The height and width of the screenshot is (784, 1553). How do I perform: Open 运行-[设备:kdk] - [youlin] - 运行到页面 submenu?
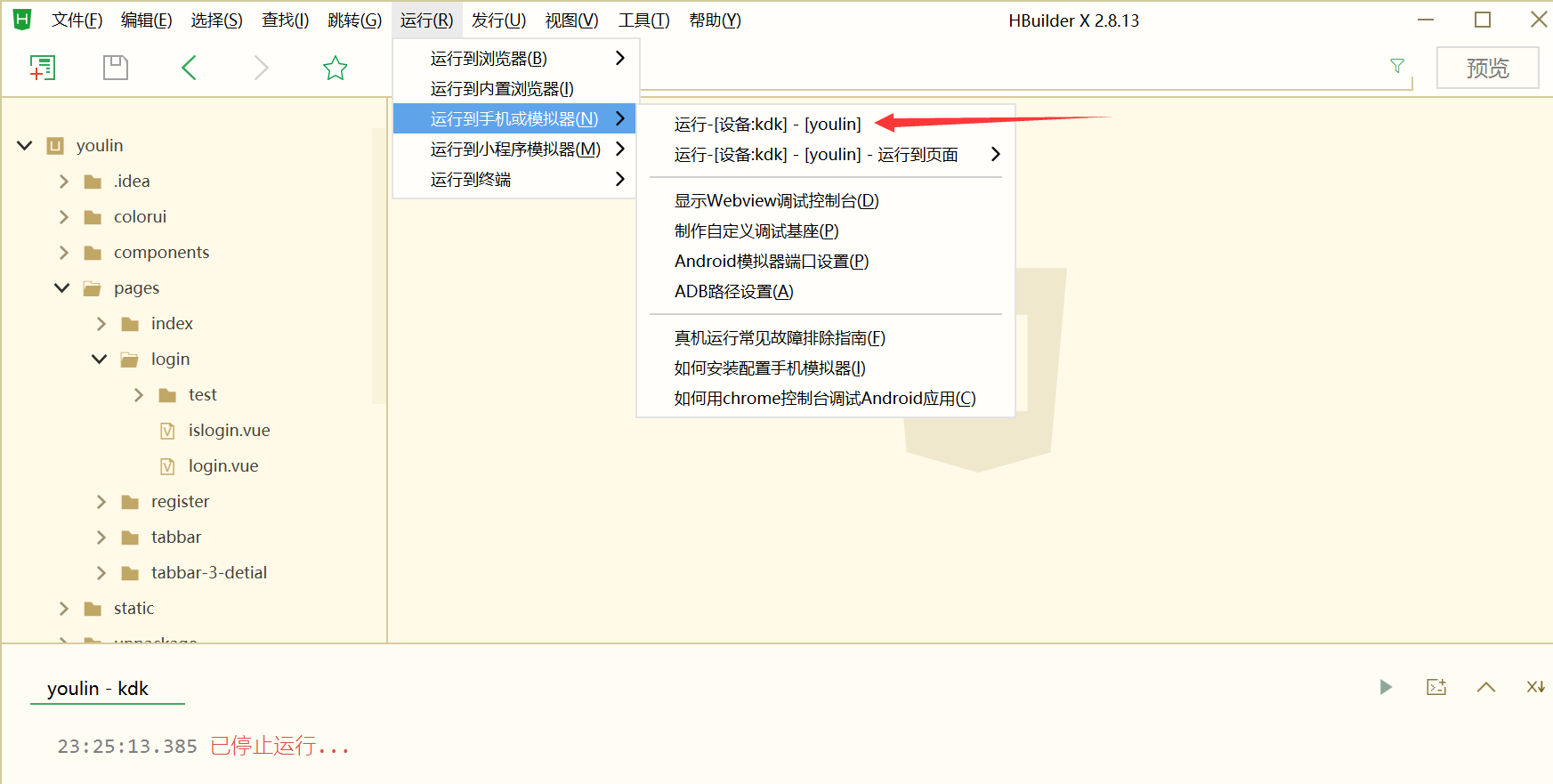(x=826, y=155)
